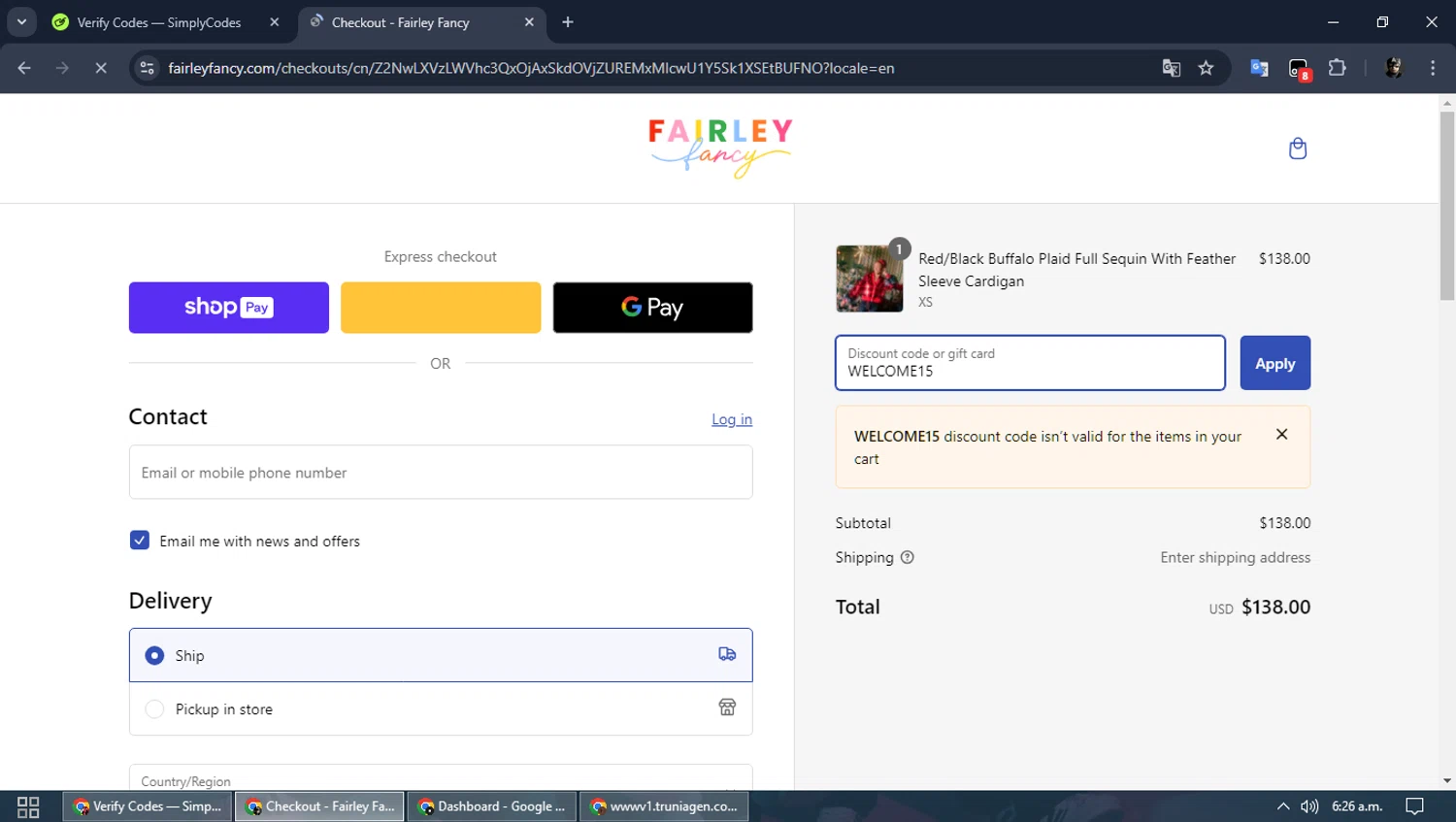Click the translate page icon
1456x822 pixels.
[1172, 68]
